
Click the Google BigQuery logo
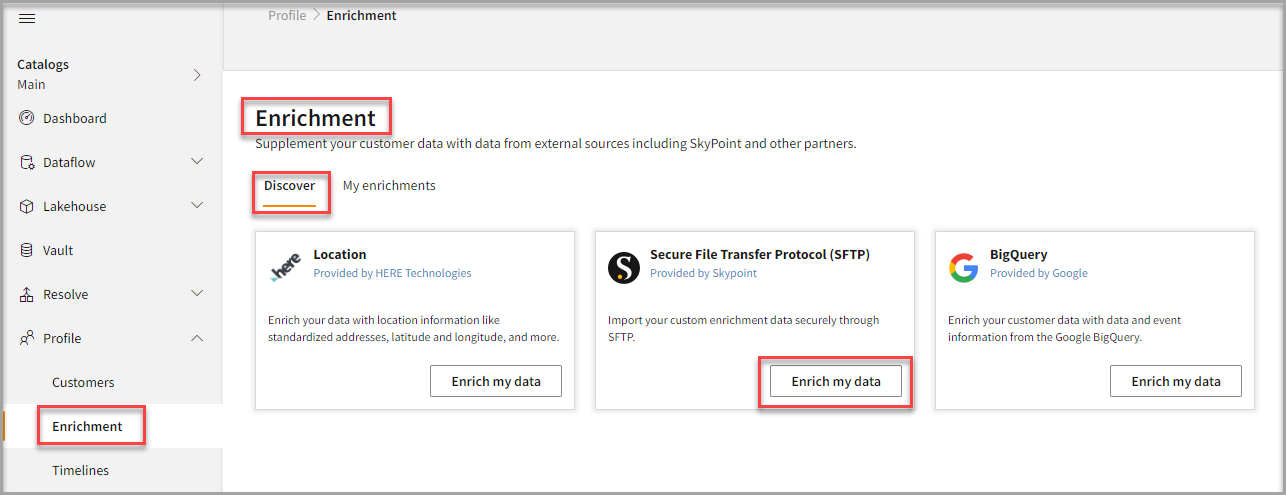(x=964, y=268)
